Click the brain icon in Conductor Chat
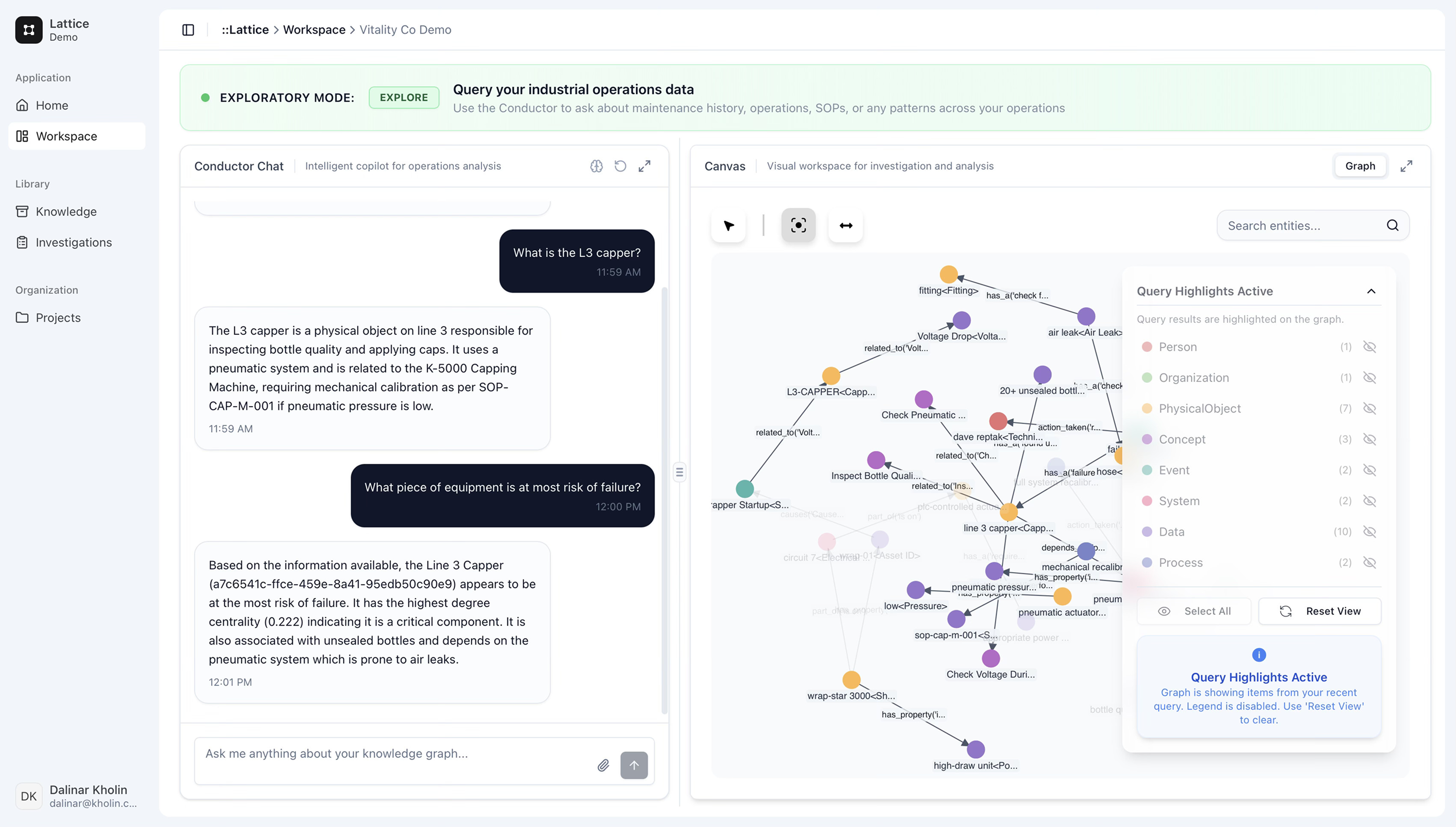 pos(596,166)
